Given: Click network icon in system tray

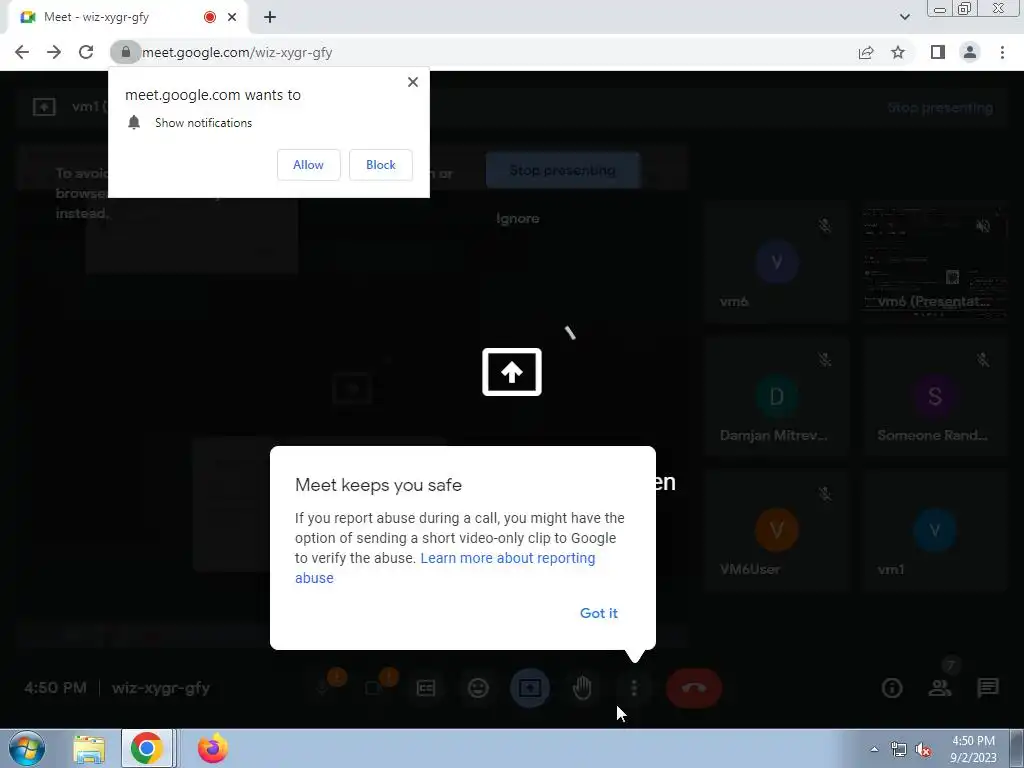Looking at the screenshot, I should coord(899,749).
